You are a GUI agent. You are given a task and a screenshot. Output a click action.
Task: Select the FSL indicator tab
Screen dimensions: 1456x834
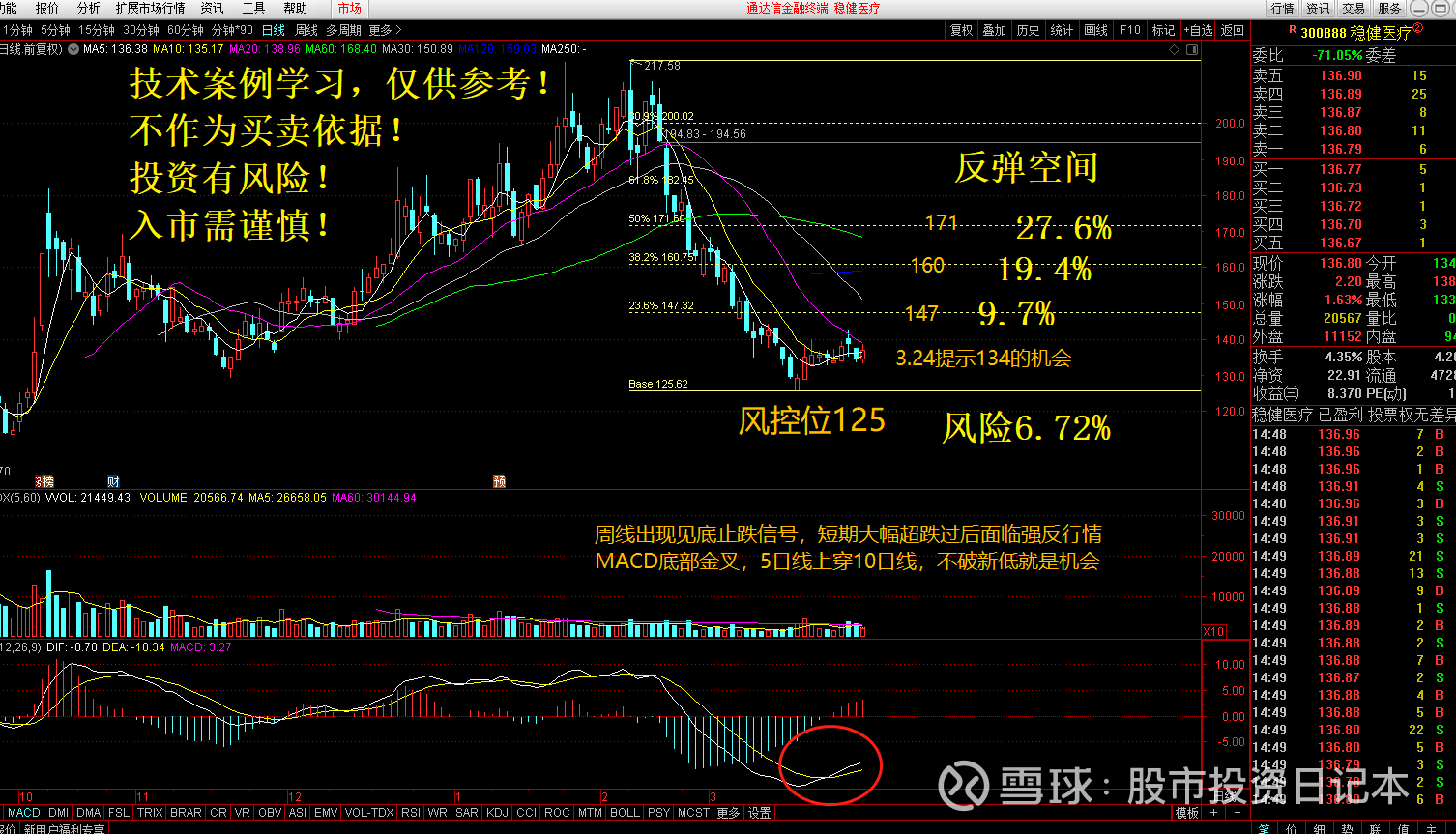click(118, 813)
